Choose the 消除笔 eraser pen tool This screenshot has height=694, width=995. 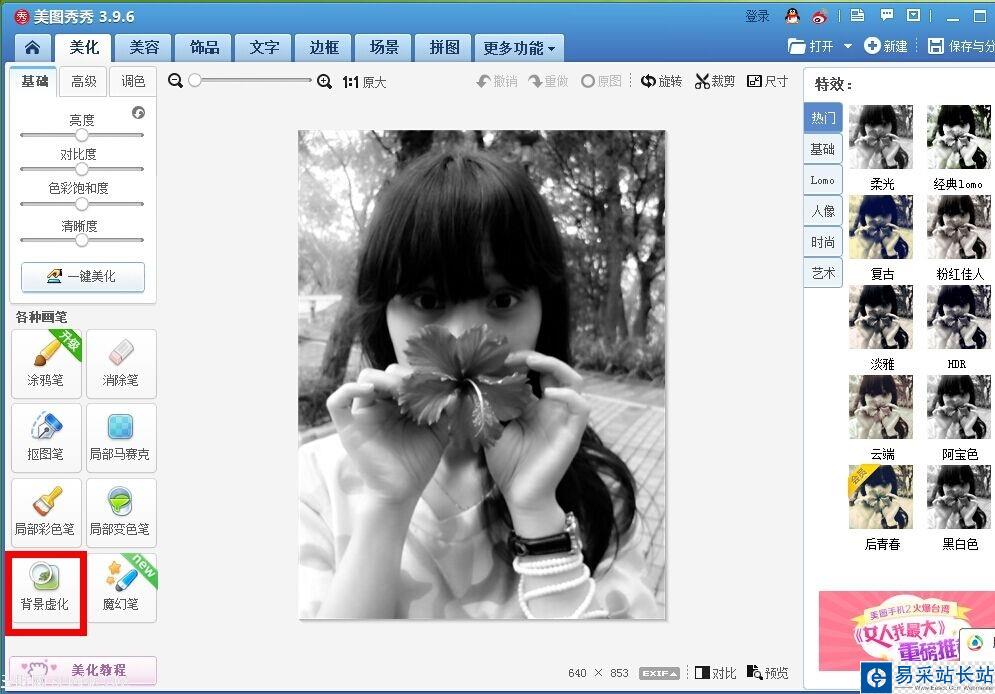point(121,363)
